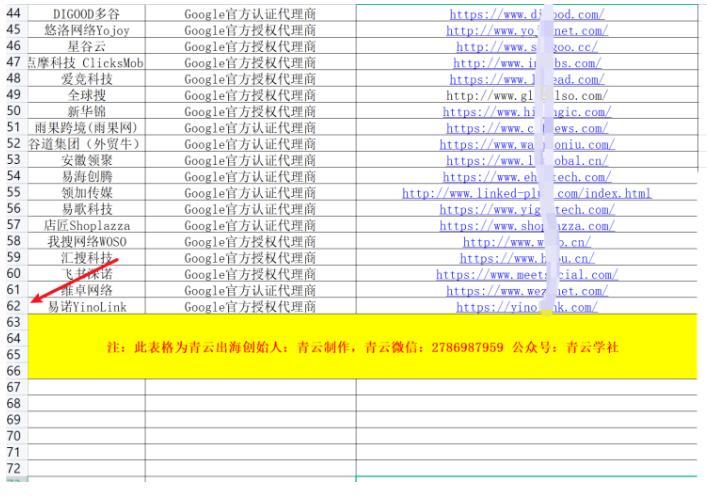Select row header 50
The width and height of the screenshot is (707, 496).
pyautogui.click(x=13, y=112)
